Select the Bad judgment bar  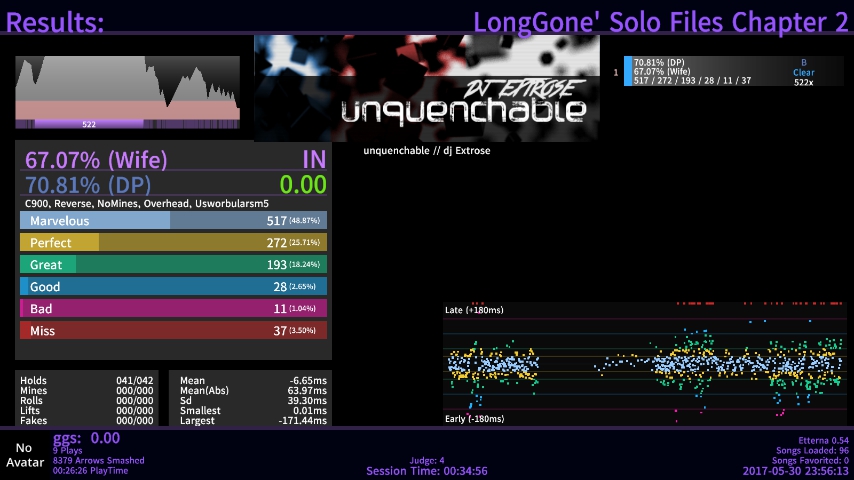point(173,309)
